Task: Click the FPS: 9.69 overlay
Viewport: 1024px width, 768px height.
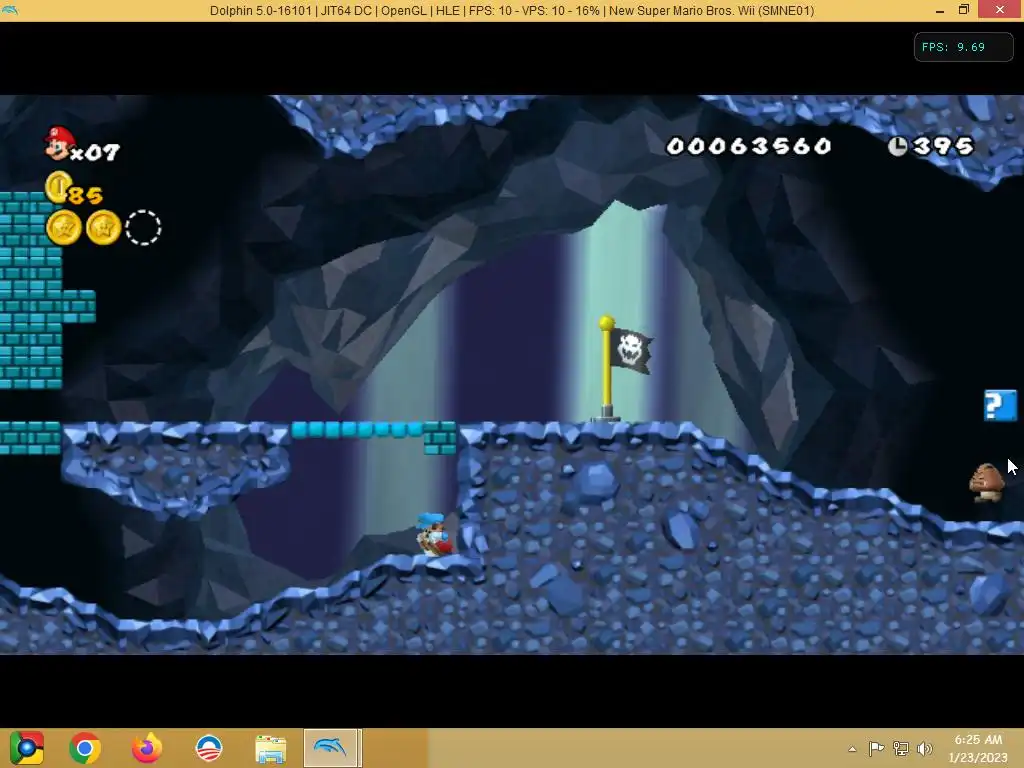Action: click(x=963, y=47)
